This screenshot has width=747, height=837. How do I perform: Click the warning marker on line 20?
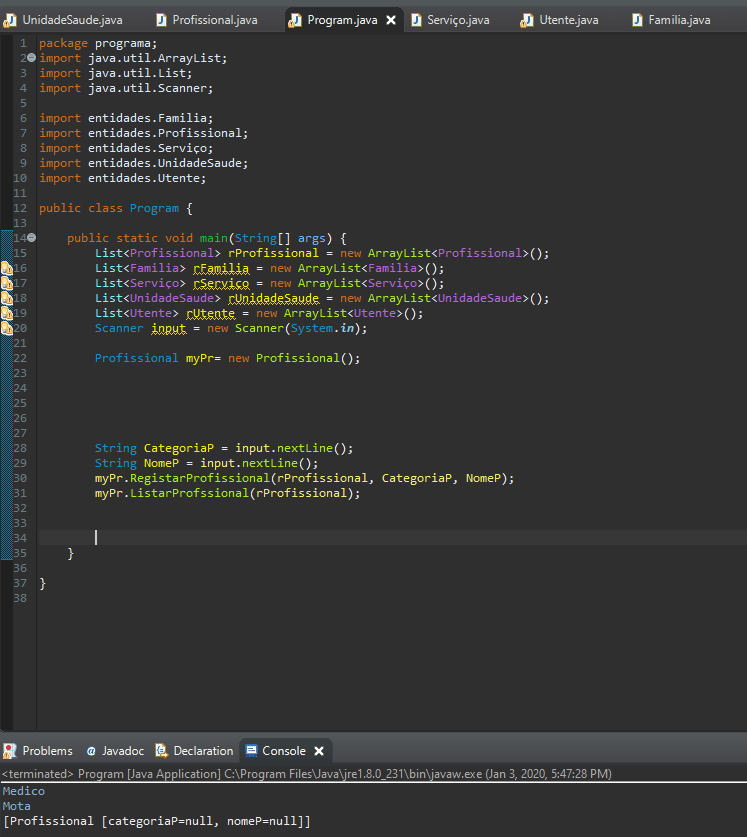pyautogui.click(x=6, y=328)
